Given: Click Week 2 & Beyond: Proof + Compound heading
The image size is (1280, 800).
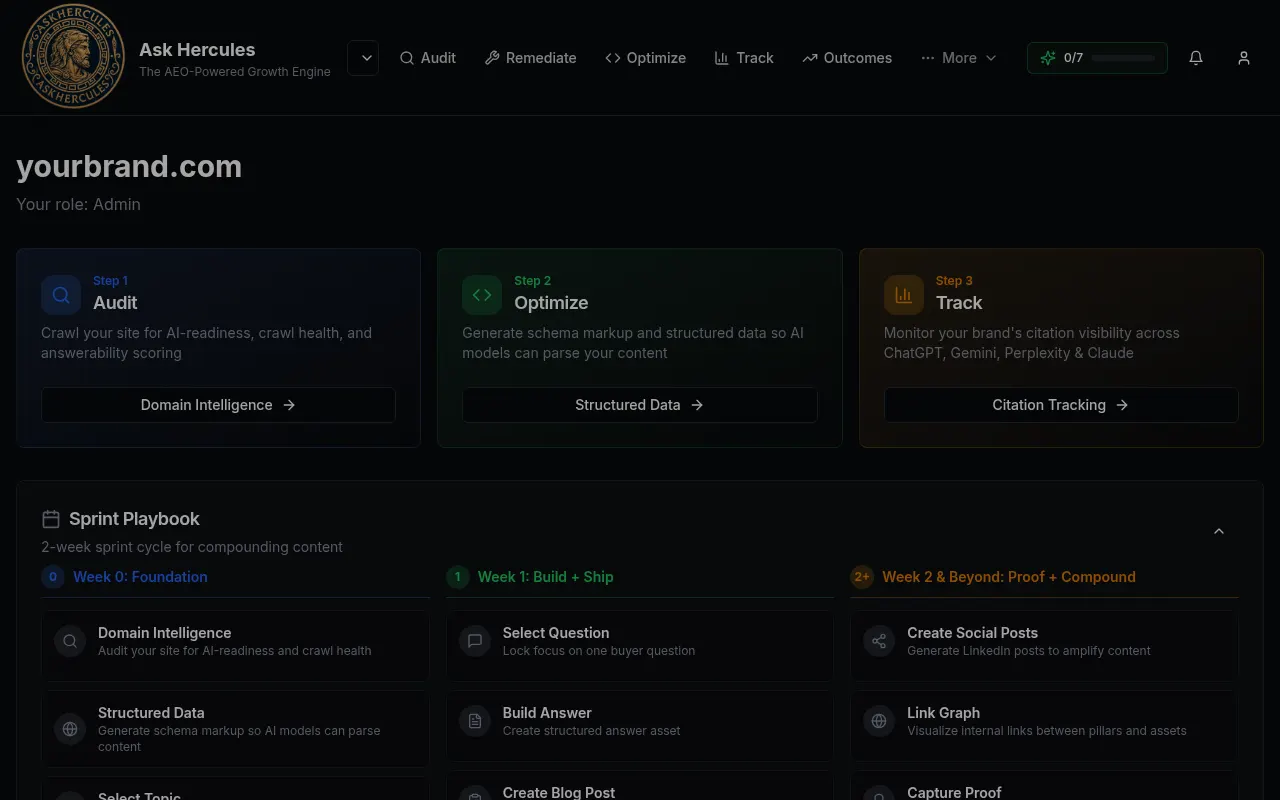Looking at the screenshot, I should tap(1009, 577).
